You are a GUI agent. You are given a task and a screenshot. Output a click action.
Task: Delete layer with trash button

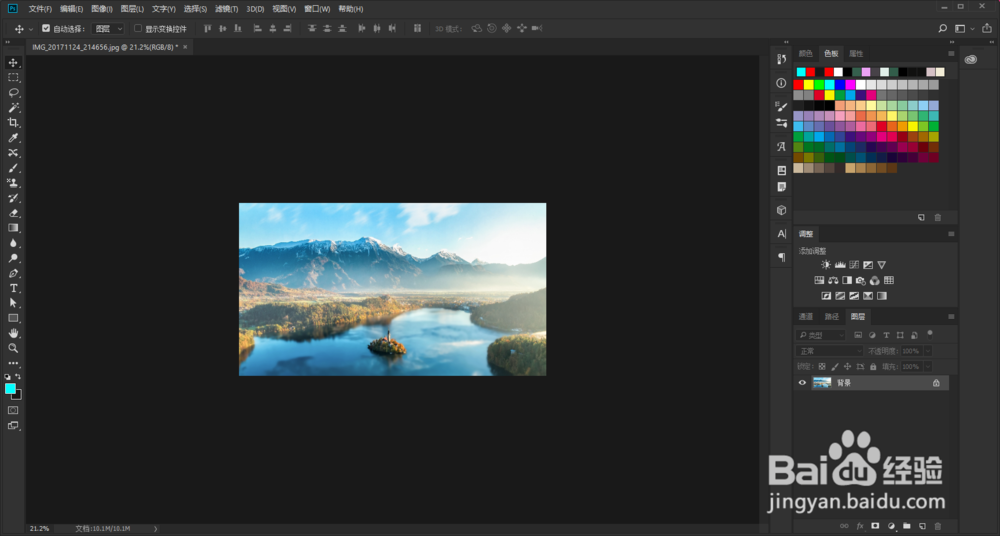coord(938,526)
